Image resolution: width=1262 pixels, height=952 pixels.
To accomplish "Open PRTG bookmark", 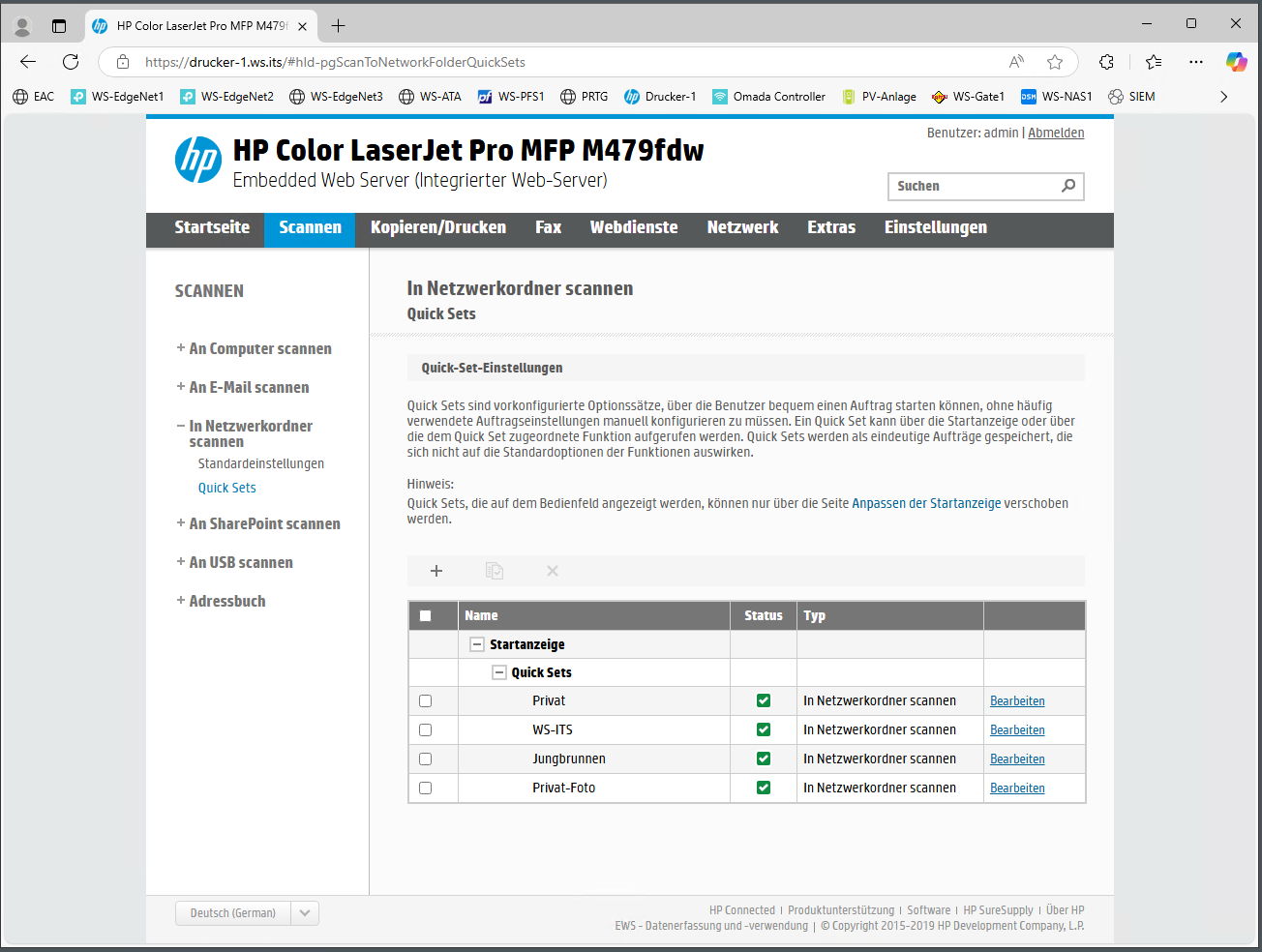I will 585,97.
